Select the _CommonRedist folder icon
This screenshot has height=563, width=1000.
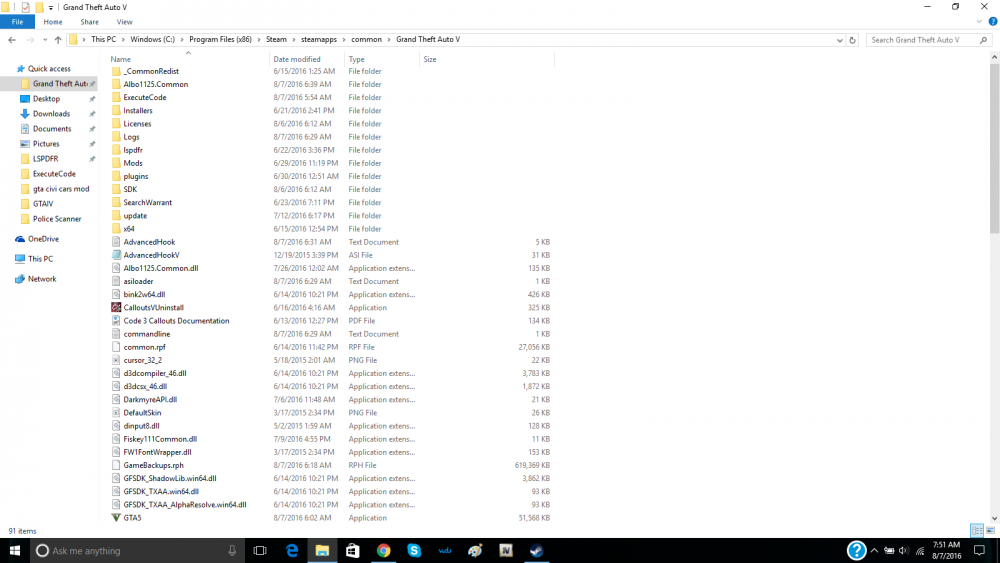[x=116, y=71]
